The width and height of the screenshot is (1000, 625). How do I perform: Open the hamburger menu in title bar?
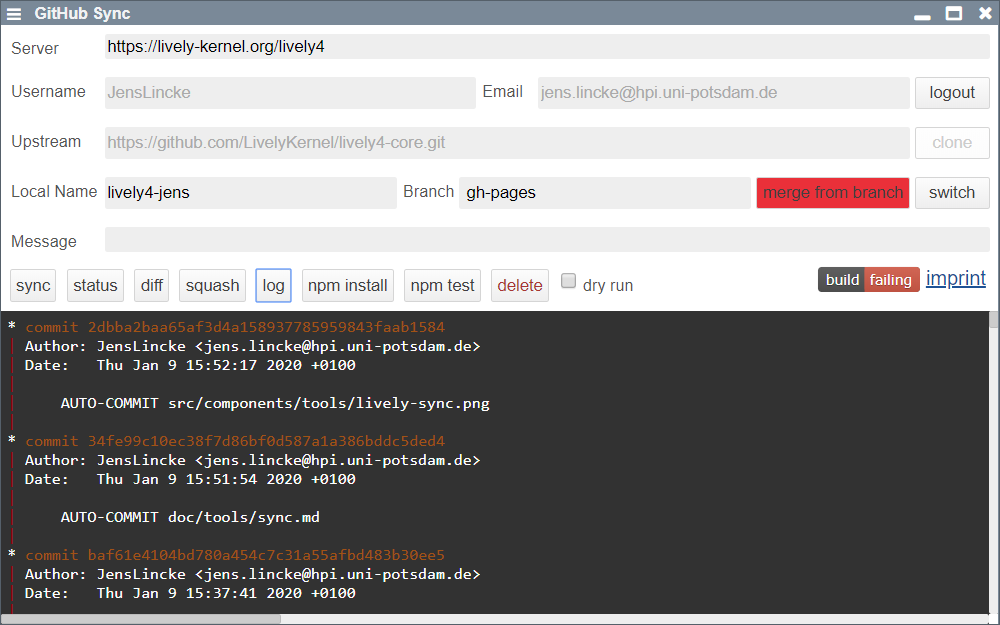(14, 14)
